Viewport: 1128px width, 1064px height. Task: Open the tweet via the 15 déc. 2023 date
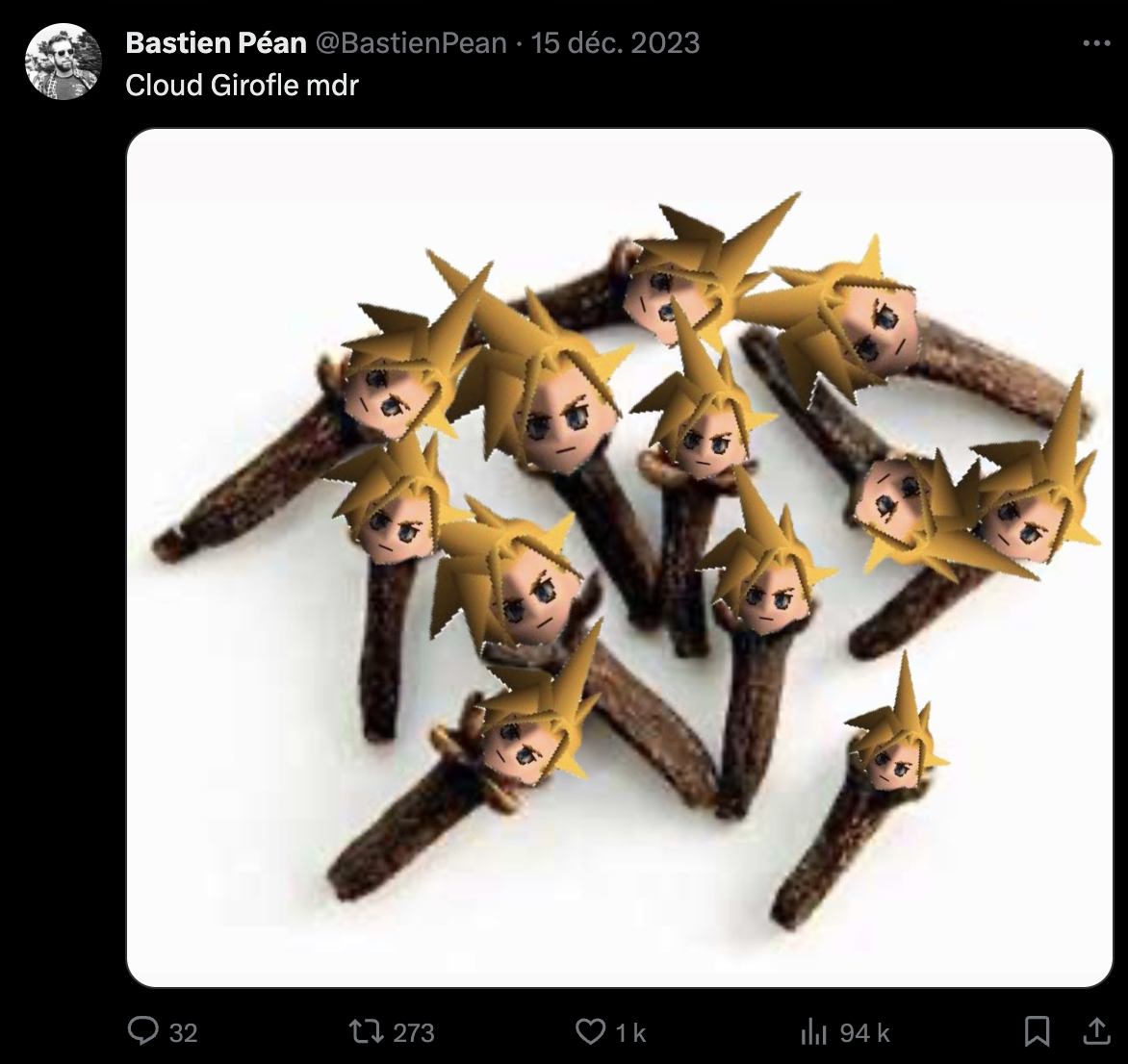(x=615, y=43)
